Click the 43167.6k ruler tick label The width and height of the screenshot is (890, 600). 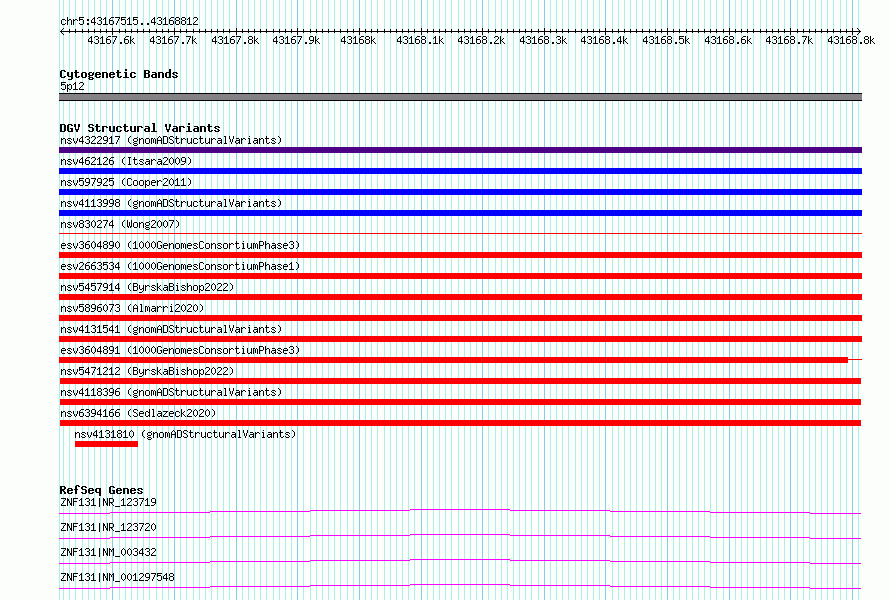click(x=111, y=40)
